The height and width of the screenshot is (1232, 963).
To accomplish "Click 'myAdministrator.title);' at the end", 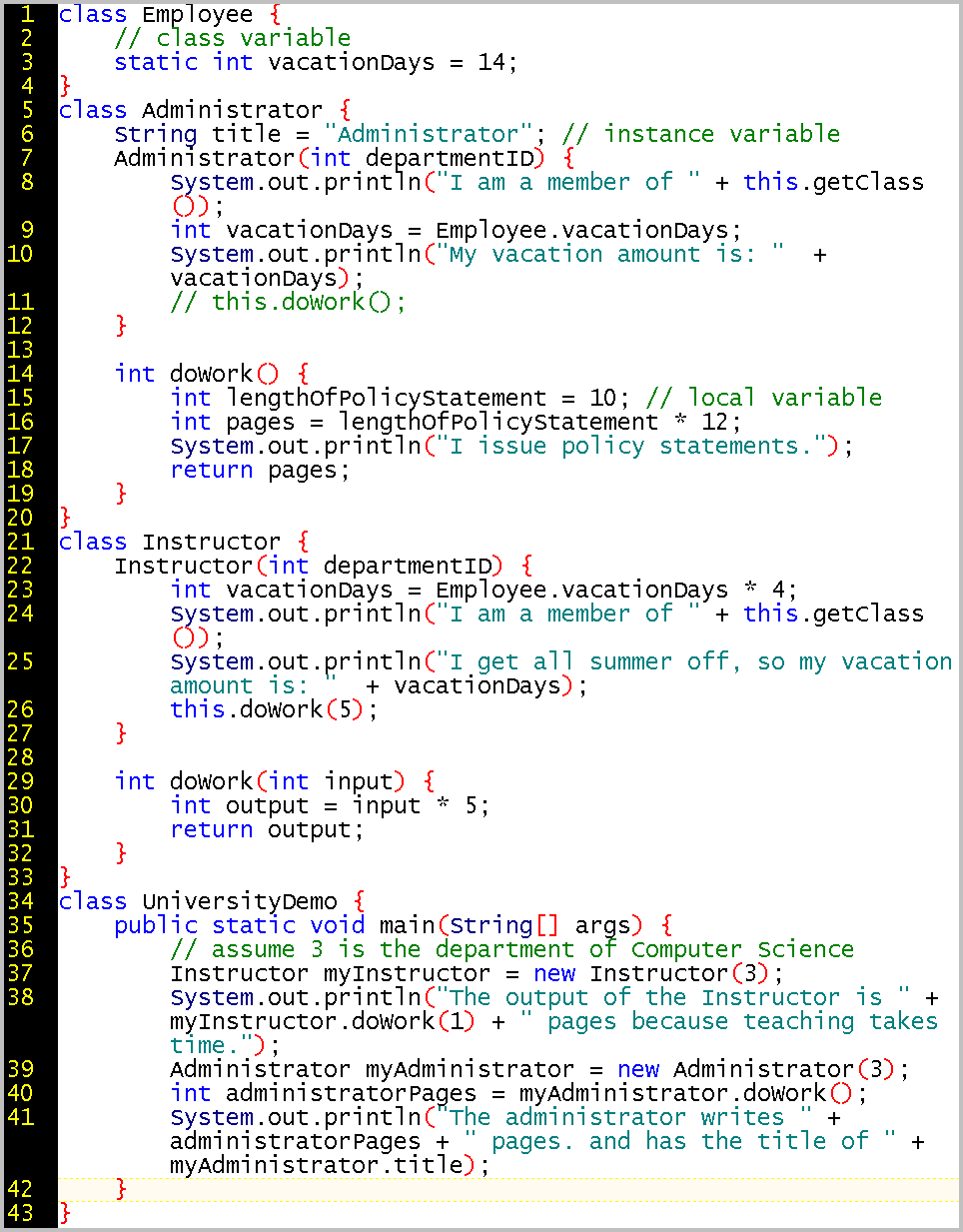I will [331, 1166].
